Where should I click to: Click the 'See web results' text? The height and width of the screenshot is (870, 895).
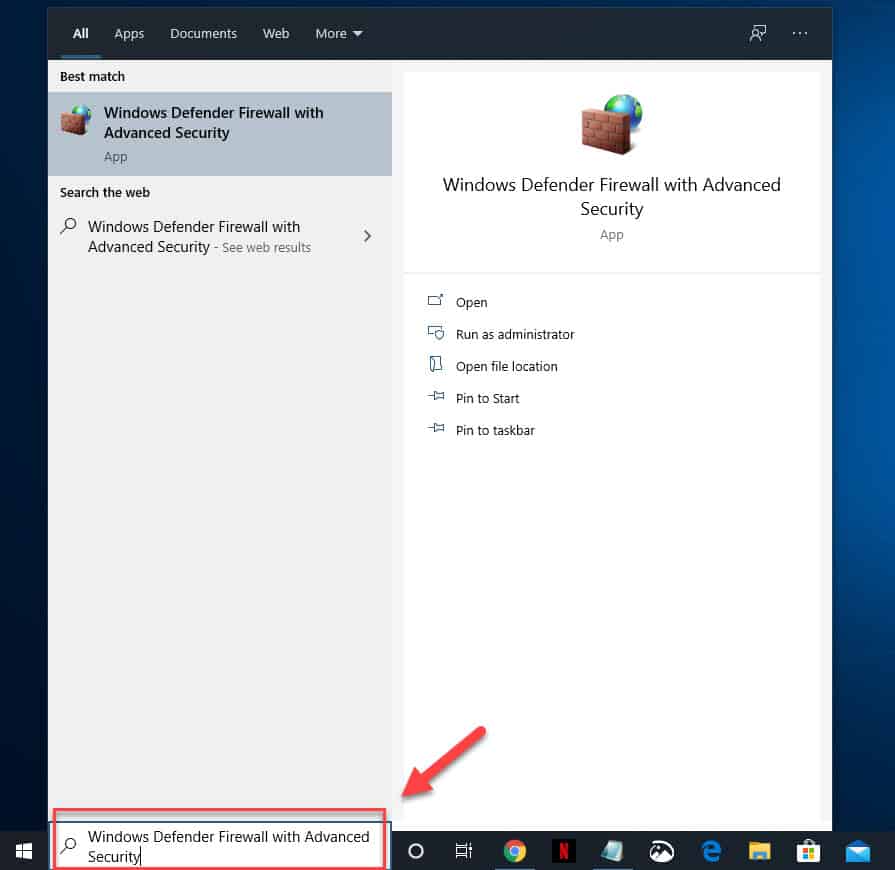pyautogui.click(x=267, y=248)
